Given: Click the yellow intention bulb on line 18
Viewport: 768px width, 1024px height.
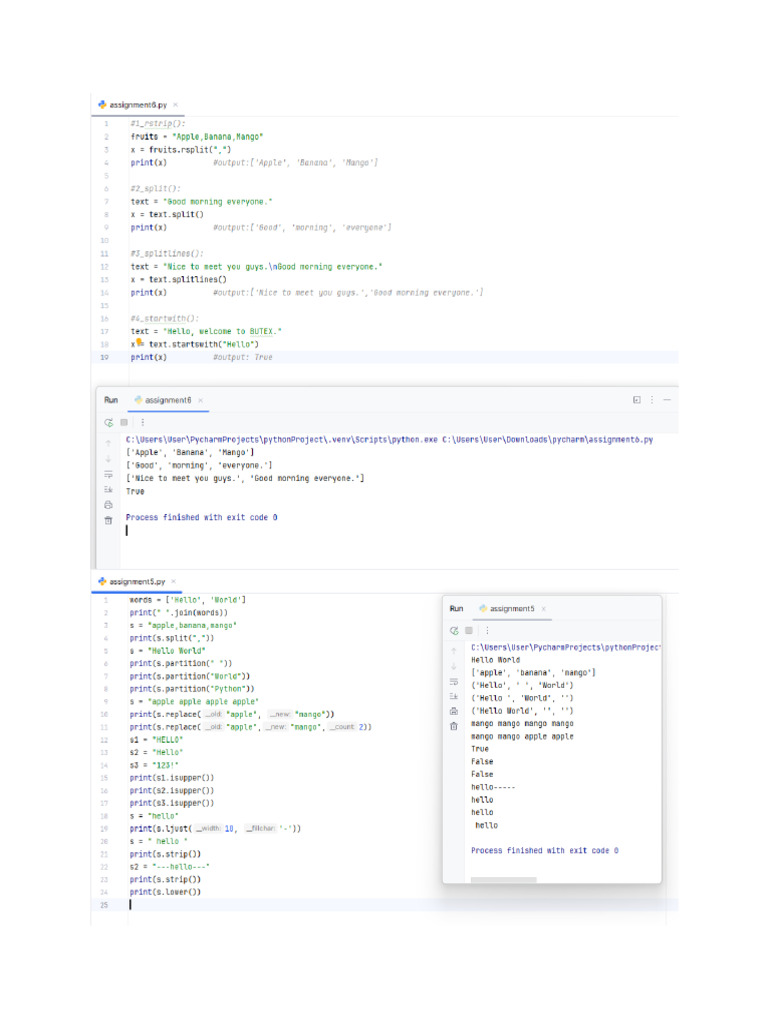Looking at the screenshot, I should 140,343.
